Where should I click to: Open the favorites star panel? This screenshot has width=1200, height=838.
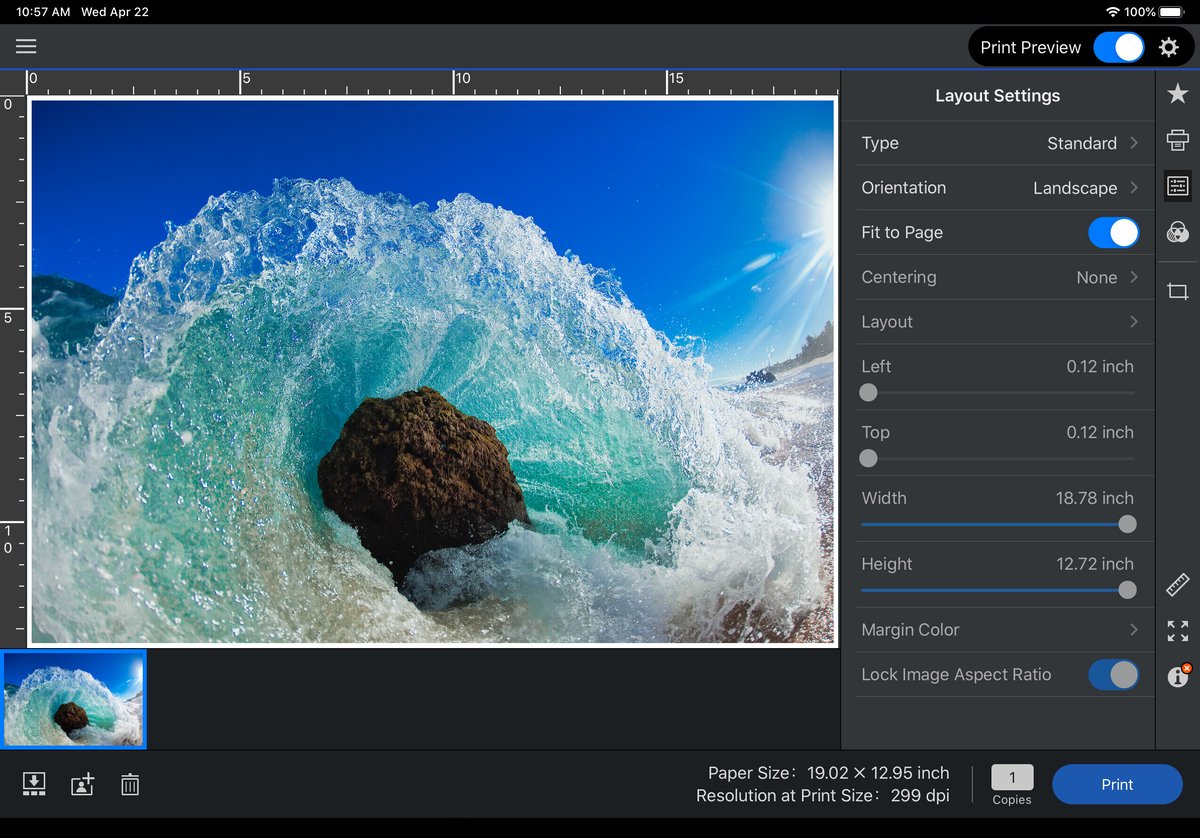[x=1177, y=94]
